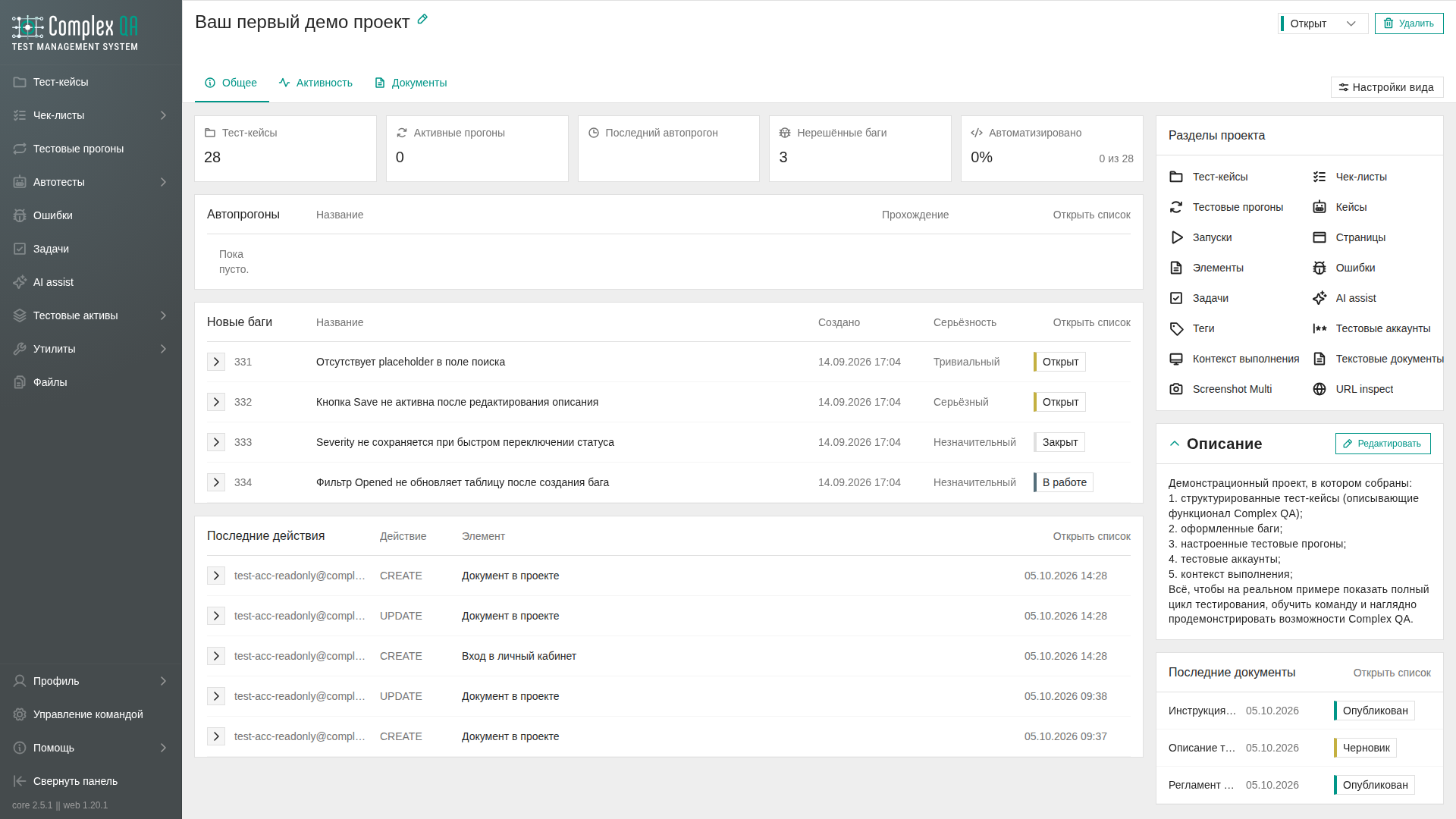Expand the Утилиты sidebar submenu
Viewport: 1456px width, 819px height.
[x=163, y=349]
